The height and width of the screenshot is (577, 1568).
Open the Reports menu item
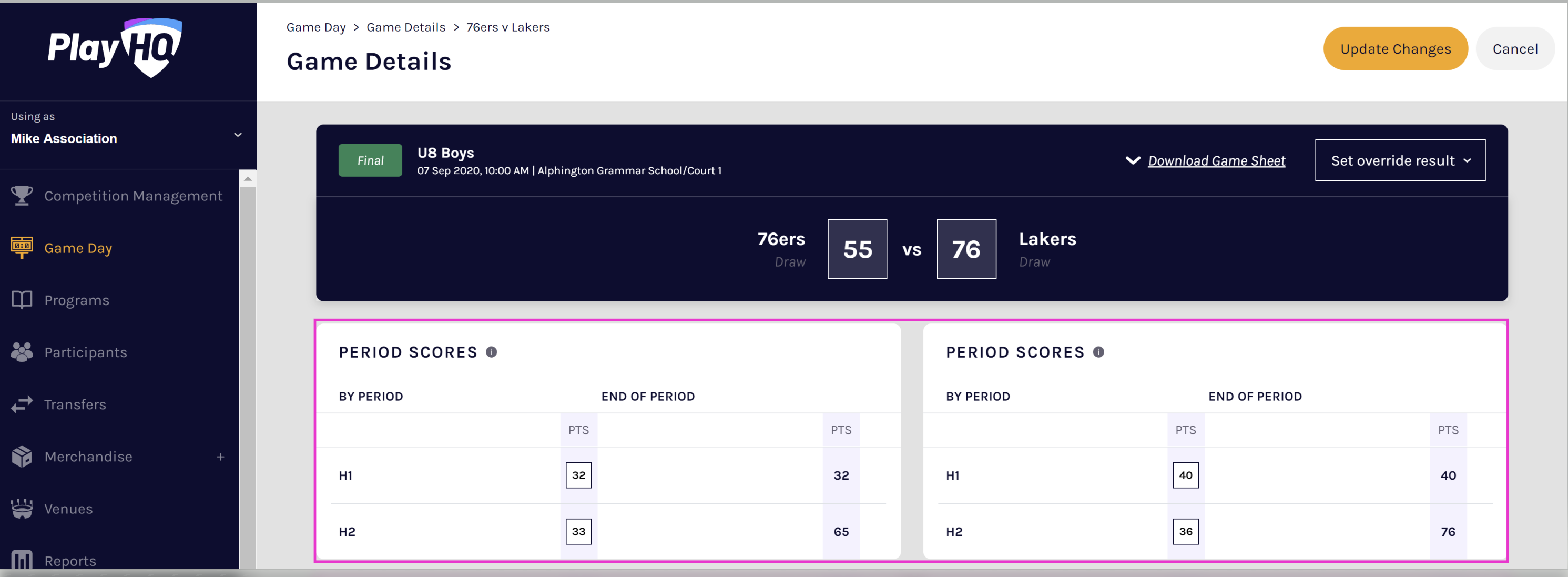pos(70,560)
